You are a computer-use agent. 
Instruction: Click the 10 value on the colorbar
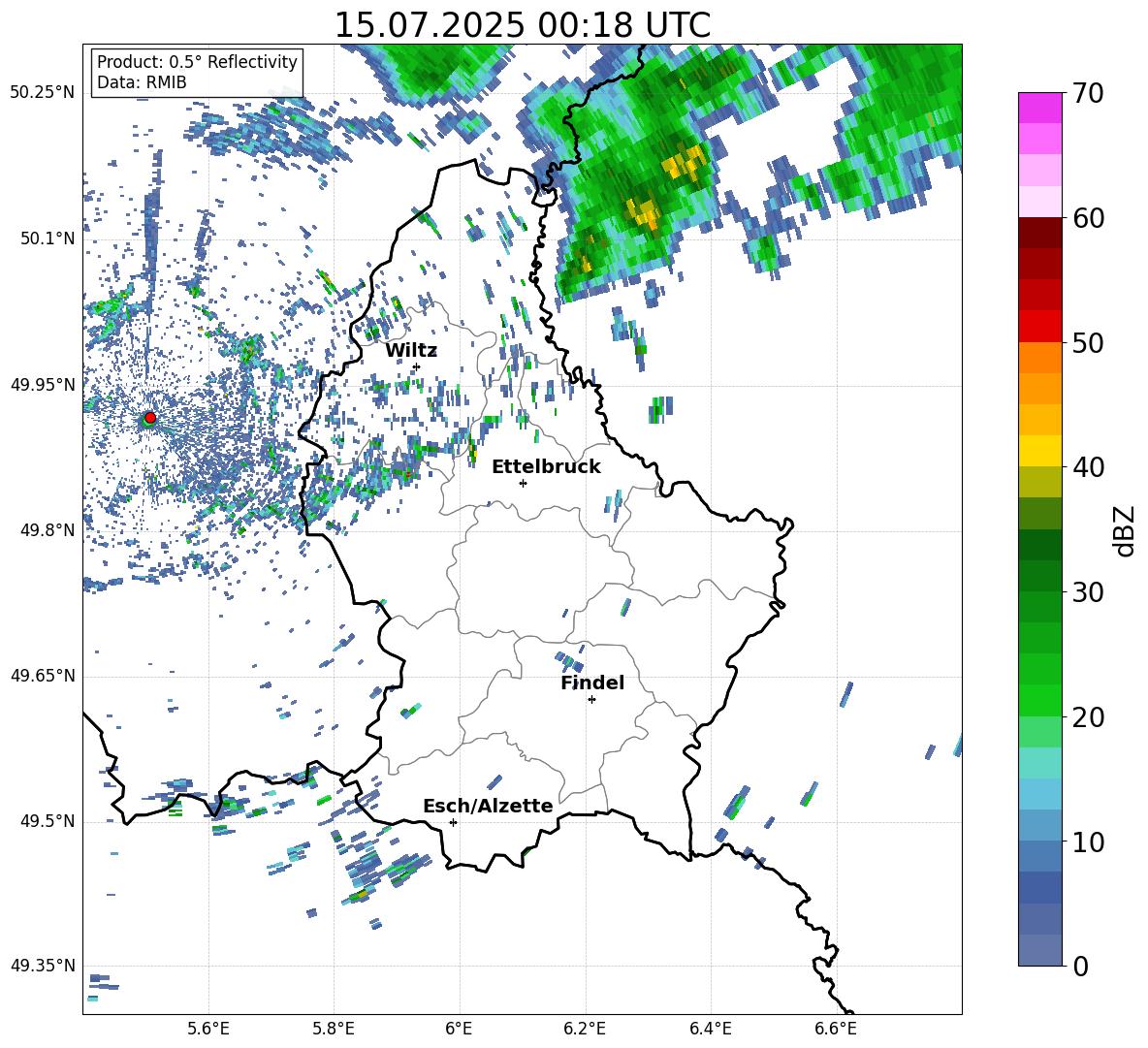pos(1088,842)
